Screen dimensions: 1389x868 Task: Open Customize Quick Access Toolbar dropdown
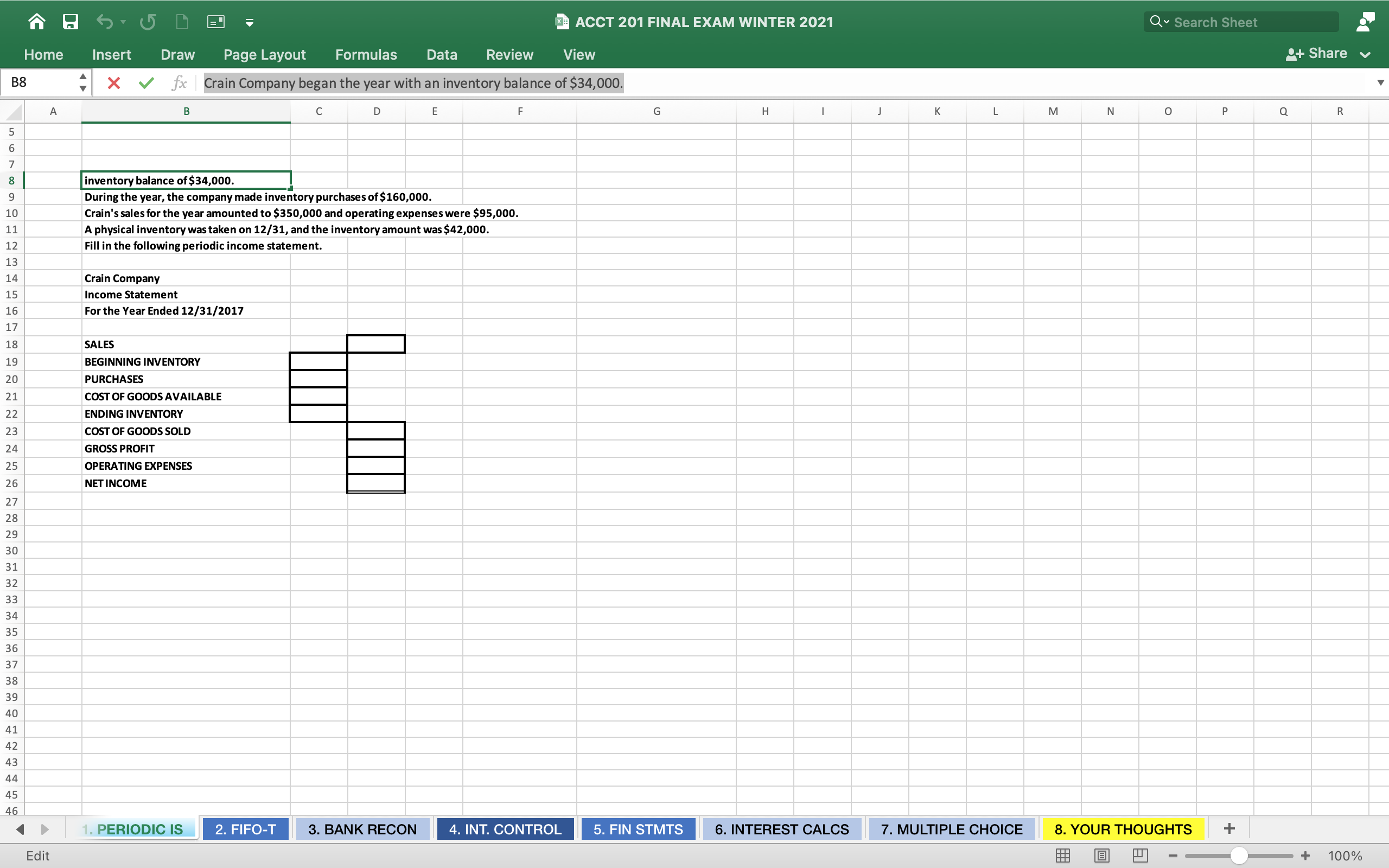(249, 22)
